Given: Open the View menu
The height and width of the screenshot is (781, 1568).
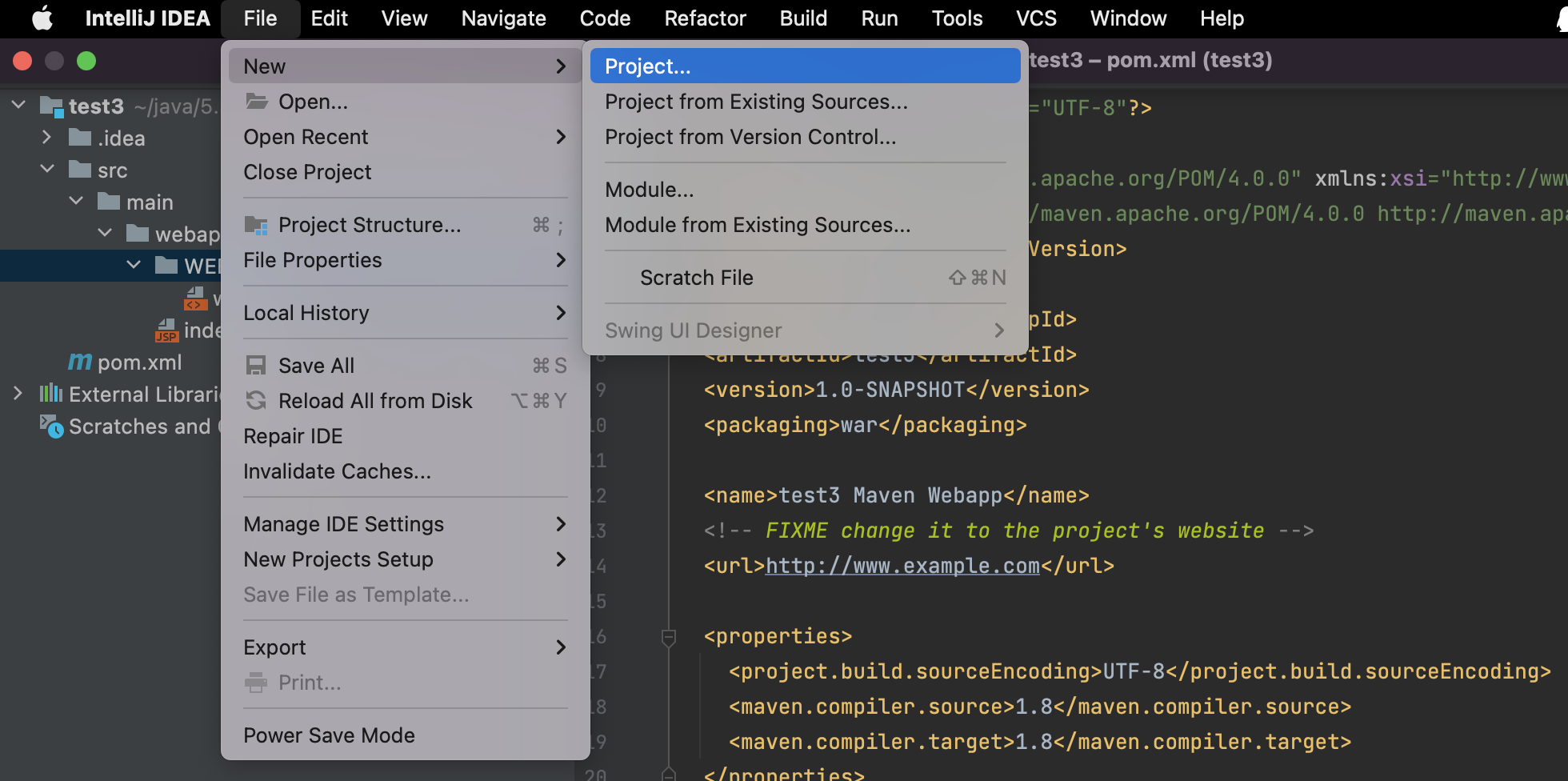Looking at the screenshot, I should [404, 18].
